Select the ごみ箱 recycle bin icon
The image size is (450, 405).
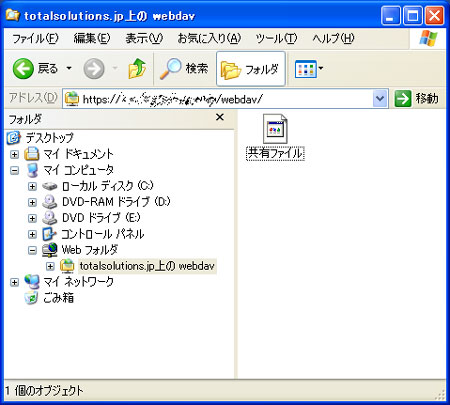click(32, 298)
